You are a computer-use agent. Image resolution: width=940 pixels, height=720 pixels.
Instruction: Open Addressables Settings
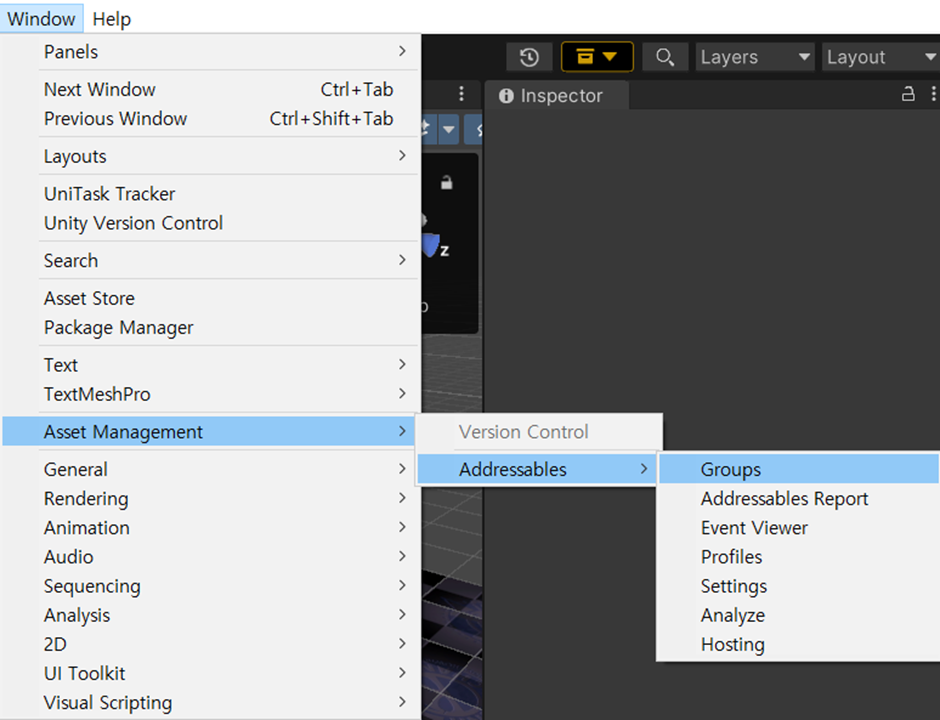[x=799, y=586]
